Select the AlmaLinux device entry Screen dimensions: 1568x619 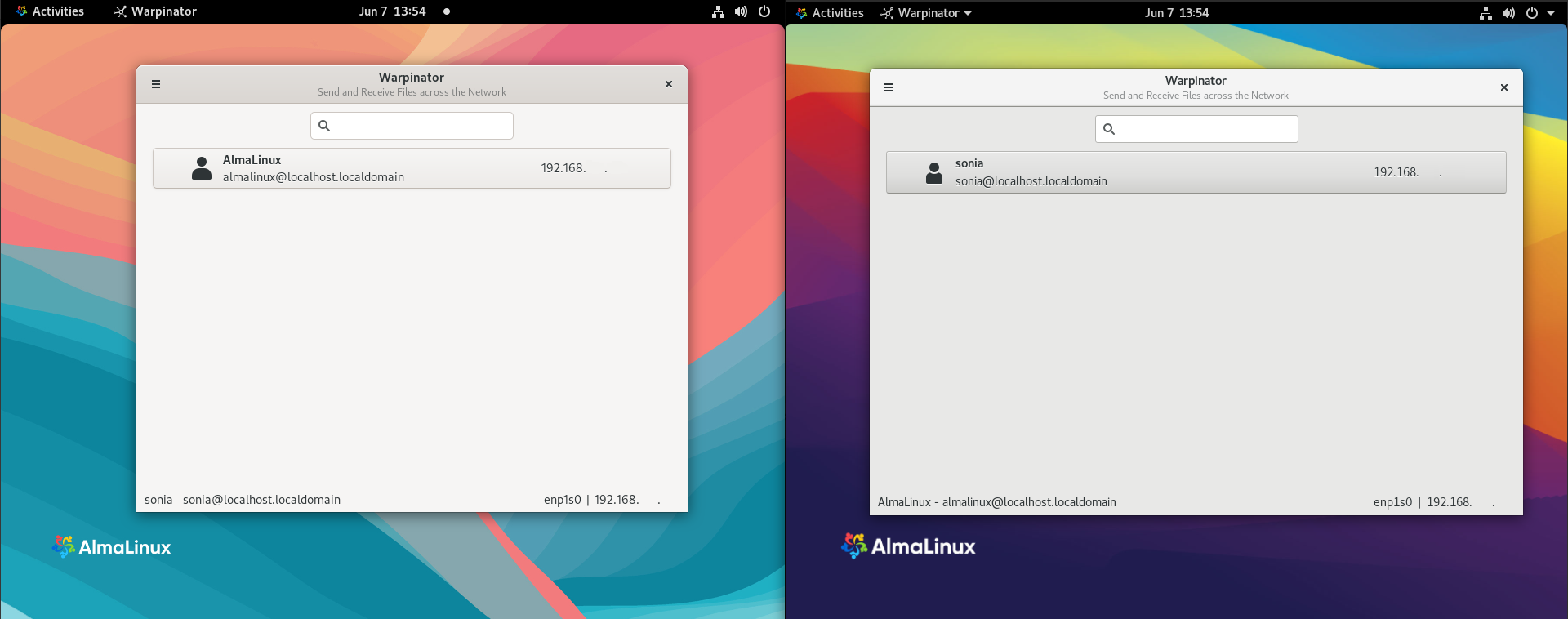pos(412,168)
